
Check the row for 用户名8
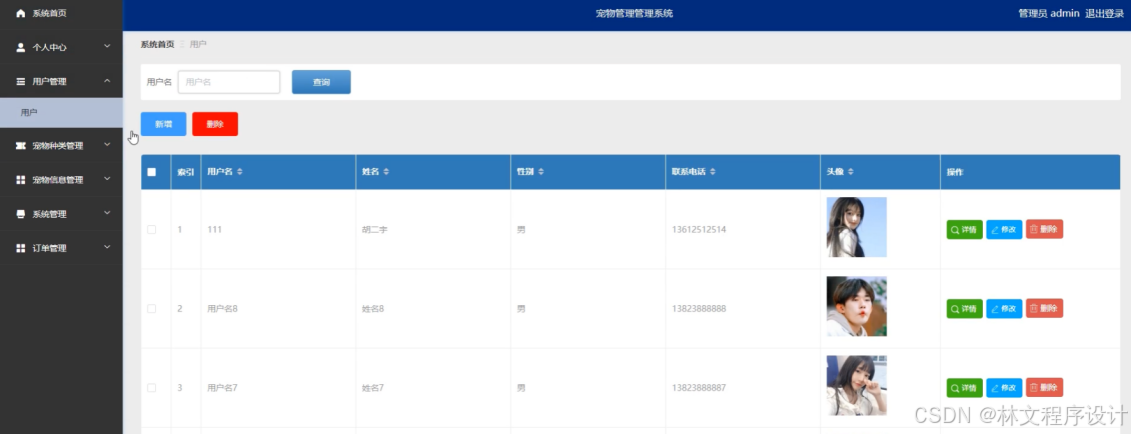pos(152,309)
